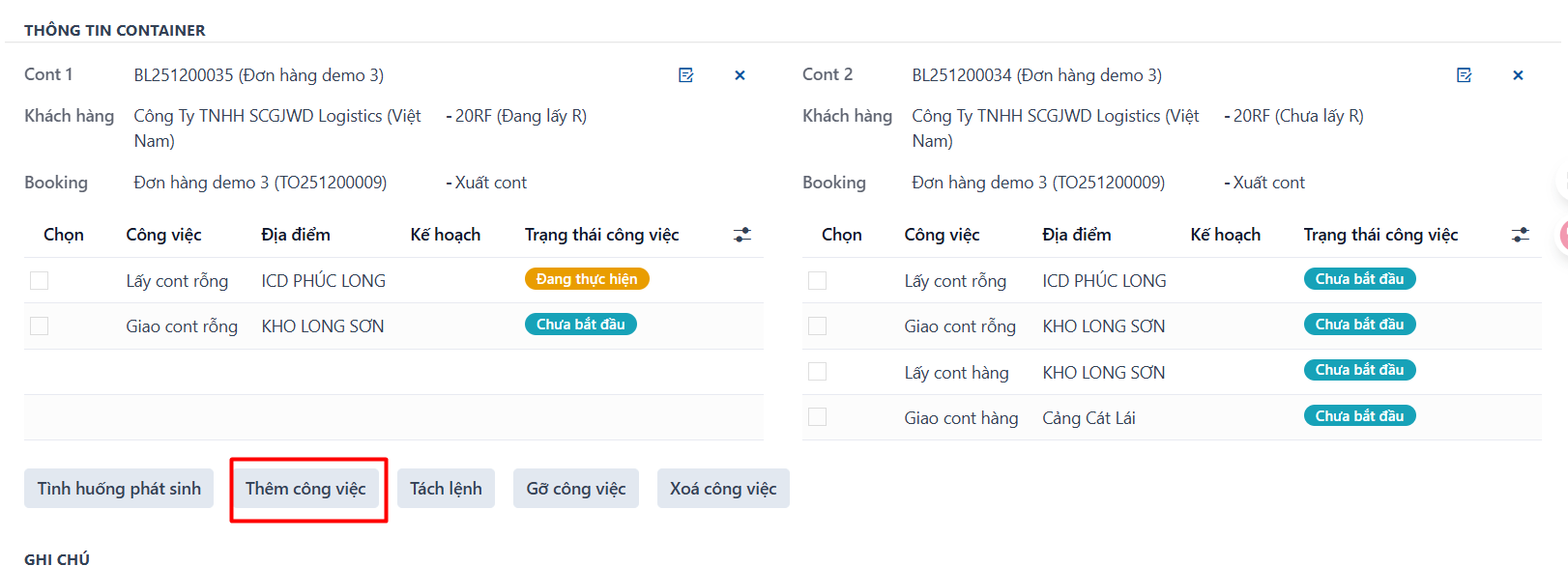Click the Gỡ công việc button
1568x566 pixels.
pyautogui.click(x=576, y=489)
